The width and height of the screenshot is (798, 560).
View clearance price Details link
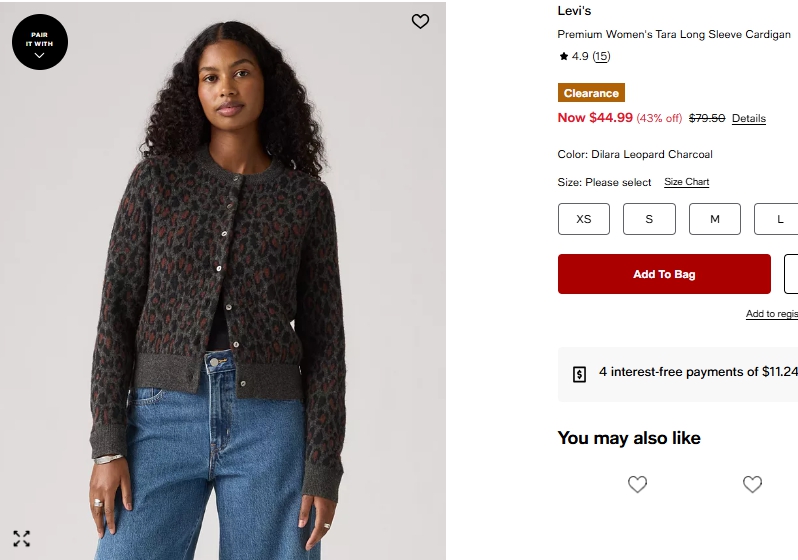point(748,118)
